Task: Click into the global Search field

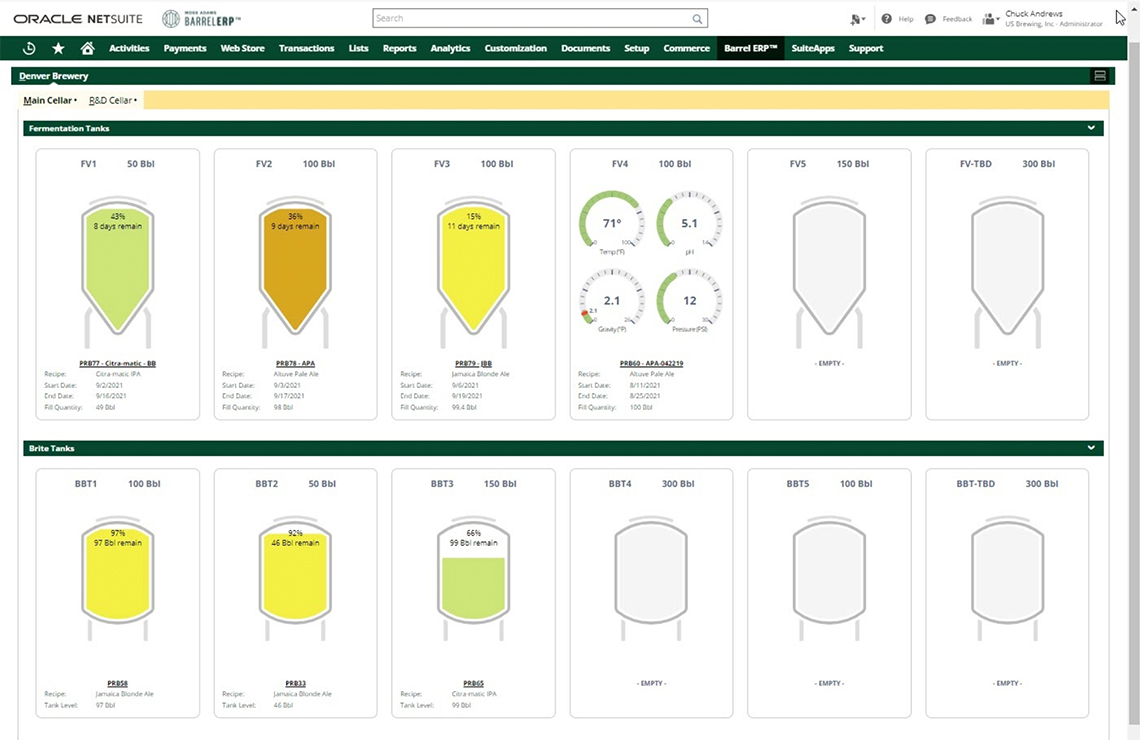Action: [x=530, y=18]
